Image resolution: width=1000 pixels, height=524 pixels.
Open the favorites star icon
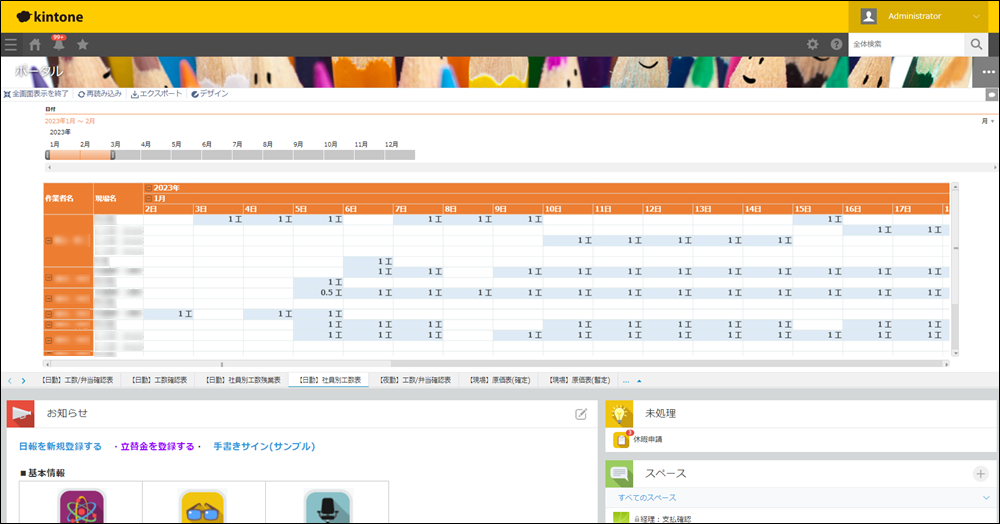click(x=82, y=45)
